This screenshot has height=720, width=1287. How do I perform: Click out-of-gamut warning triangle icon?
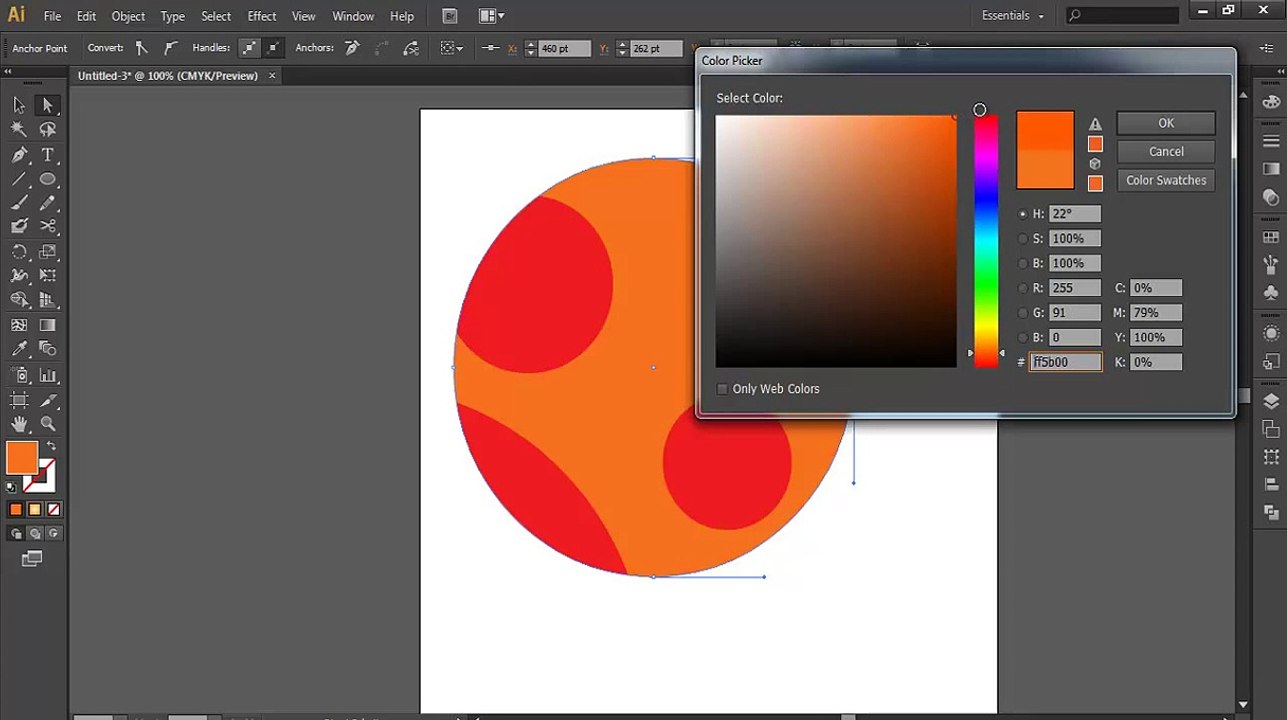click(x=1095, y=125)
